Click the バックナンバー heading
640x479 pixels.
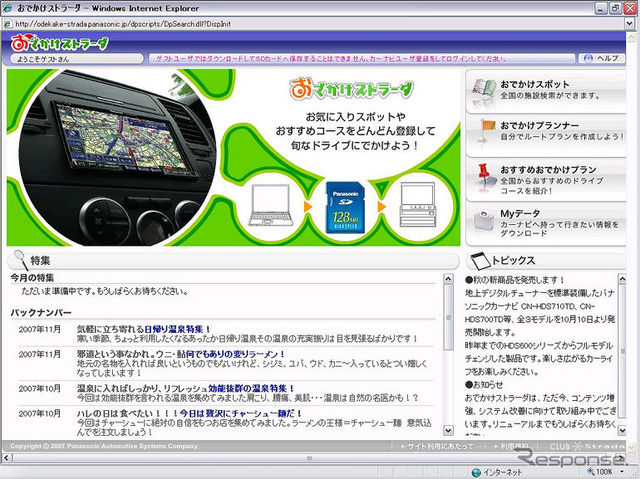41,313
